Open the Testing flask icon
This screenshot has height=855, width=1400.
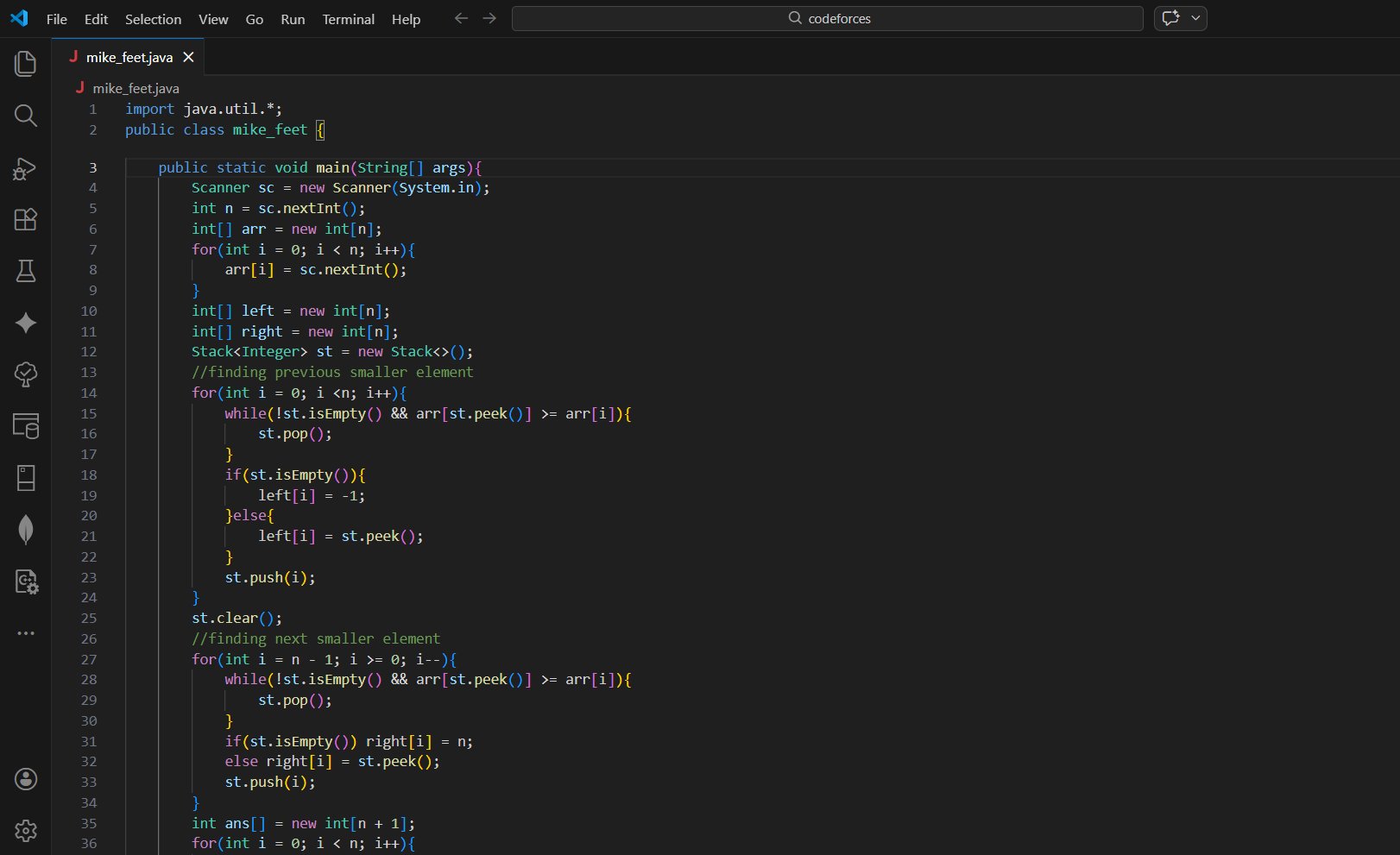(26, 271)
